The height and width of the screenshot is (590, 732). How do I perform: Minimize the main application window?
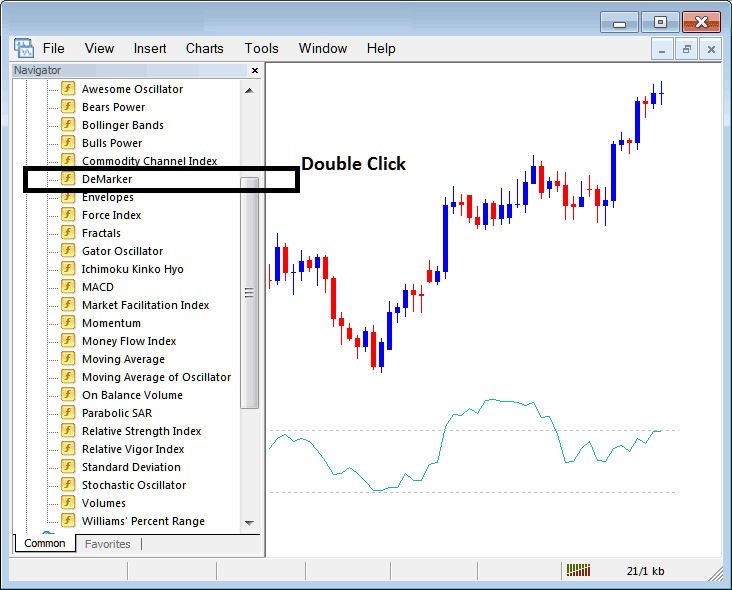[x=619, y=22]
